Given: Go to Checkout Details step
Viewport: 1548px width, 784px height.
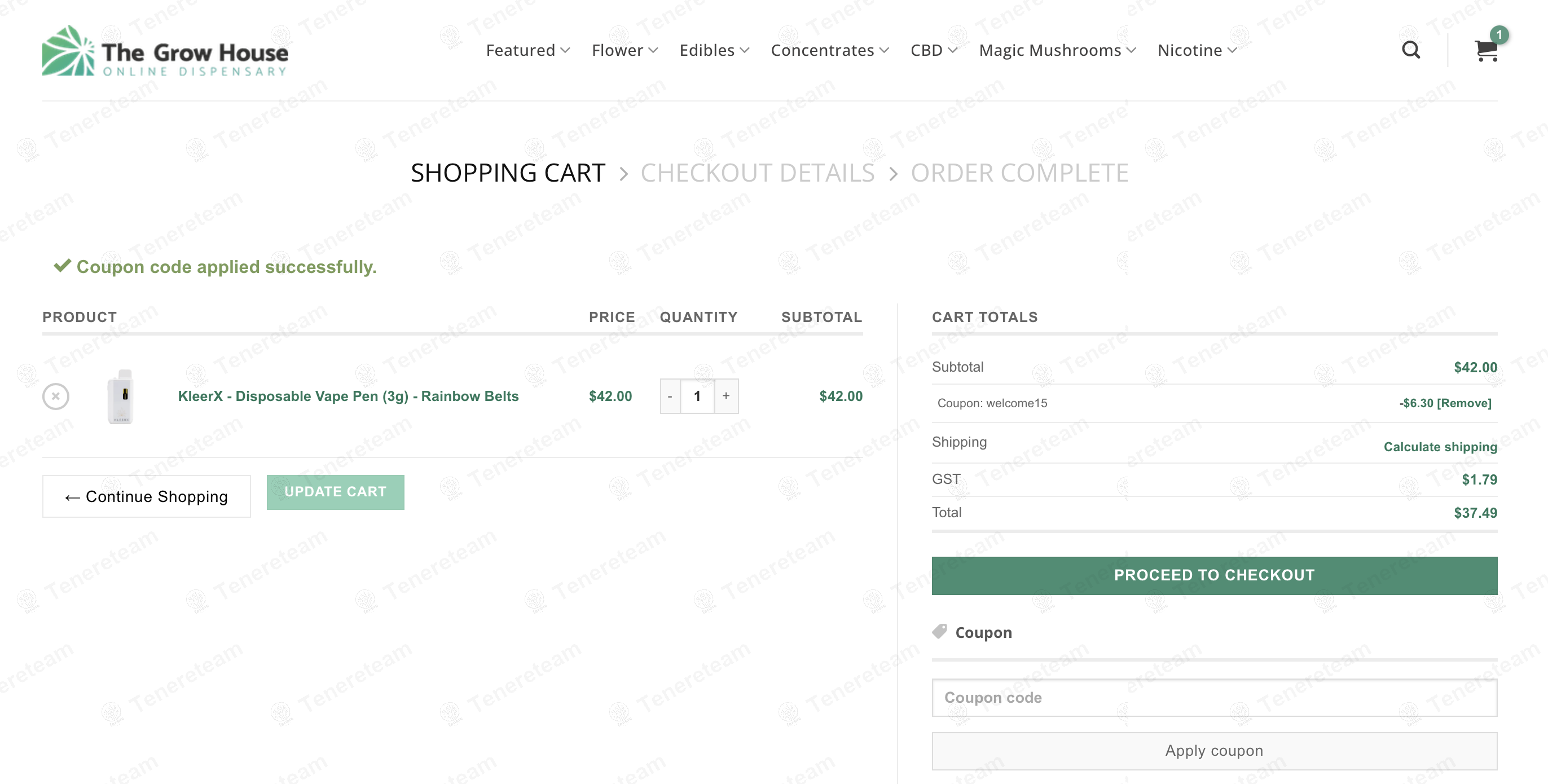Looking at the screenshot, I should 757,173.
